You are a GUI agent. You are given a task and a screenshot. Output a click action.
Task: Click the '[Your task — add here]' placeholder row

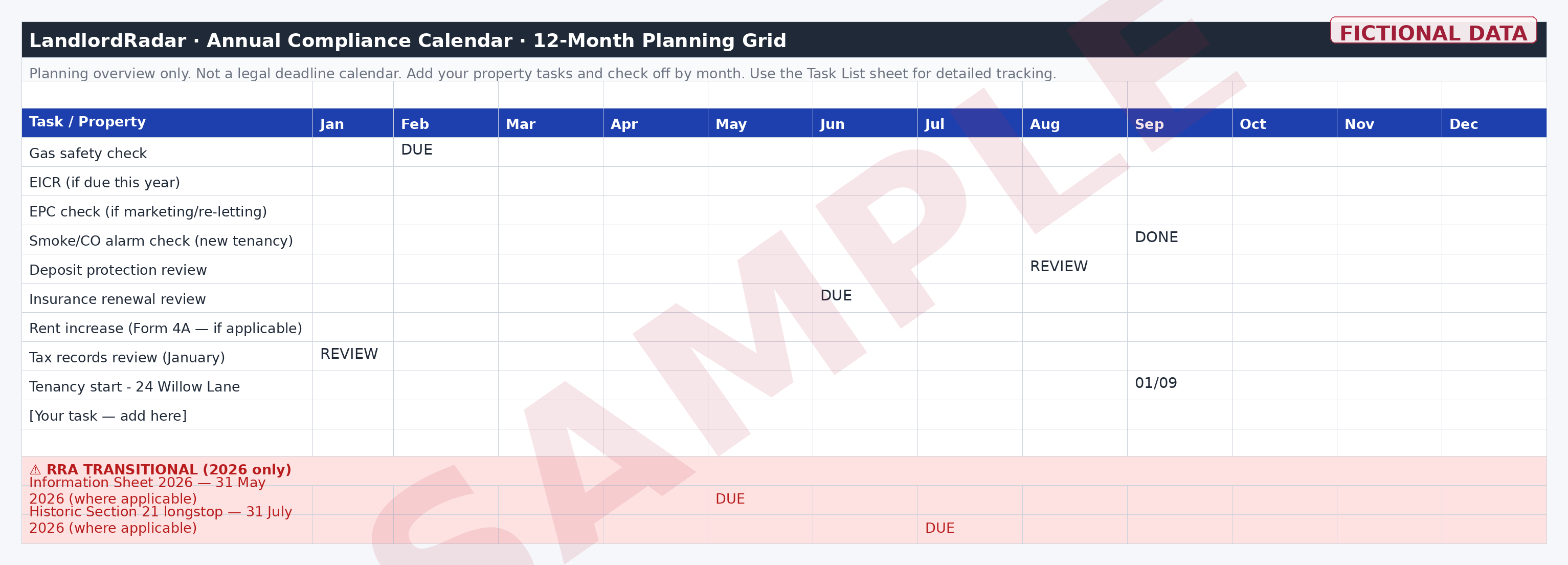tap(784, 415)
